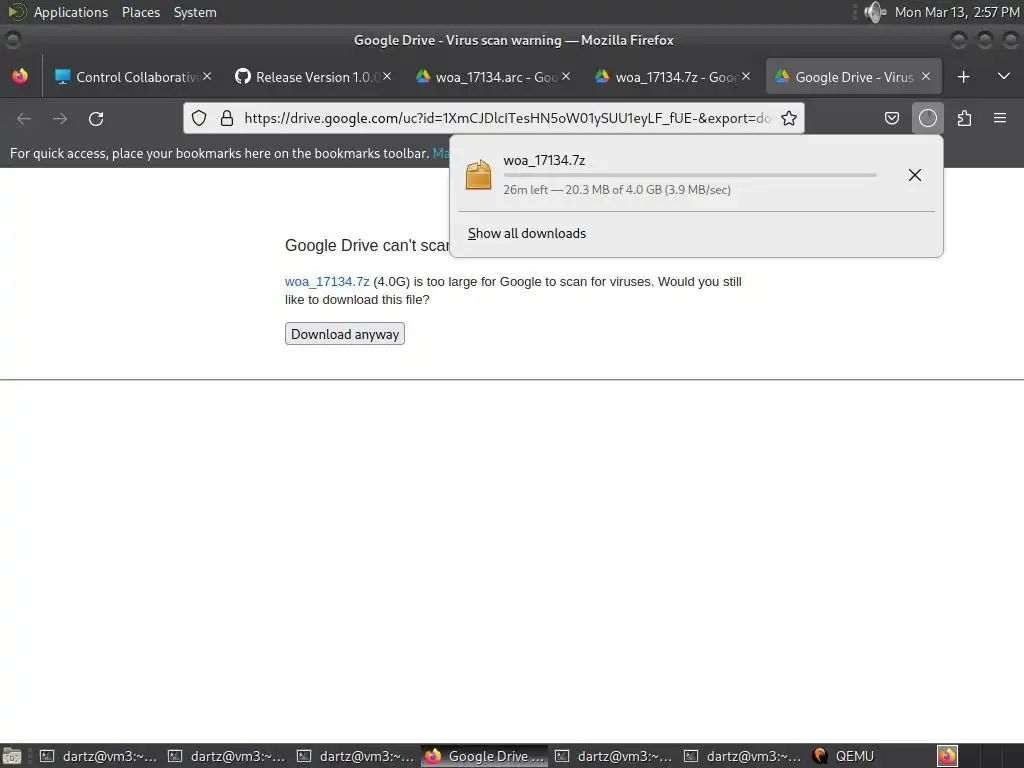Open a new tab with plus icon
1024x768 pixels.
click(x=963, y=76)
